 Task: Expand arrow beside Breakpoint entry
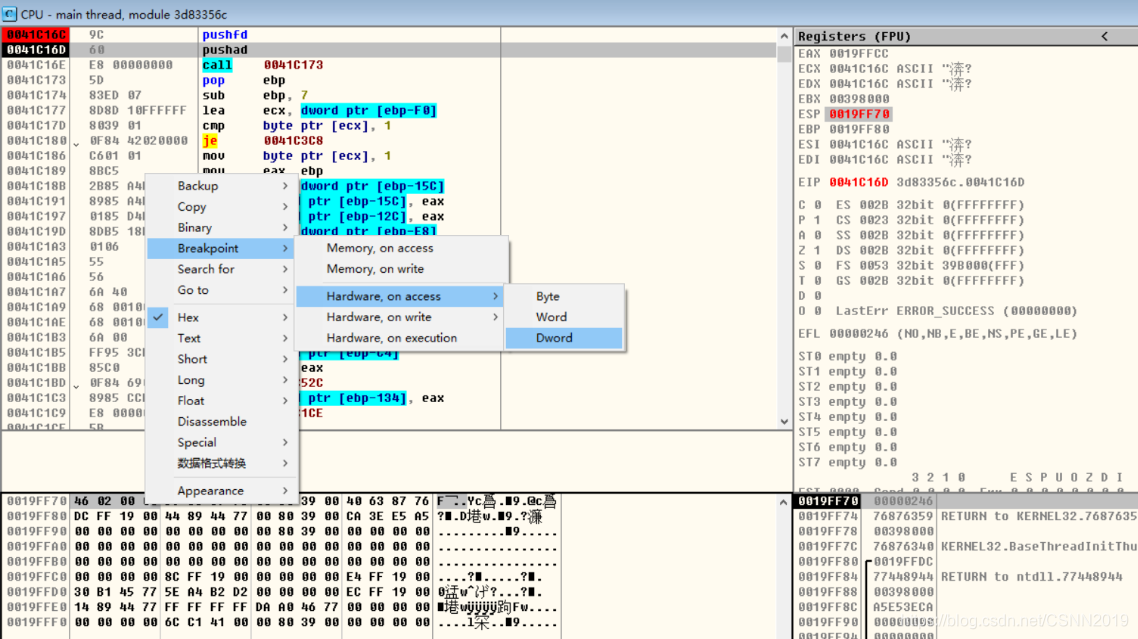(285, 248)
